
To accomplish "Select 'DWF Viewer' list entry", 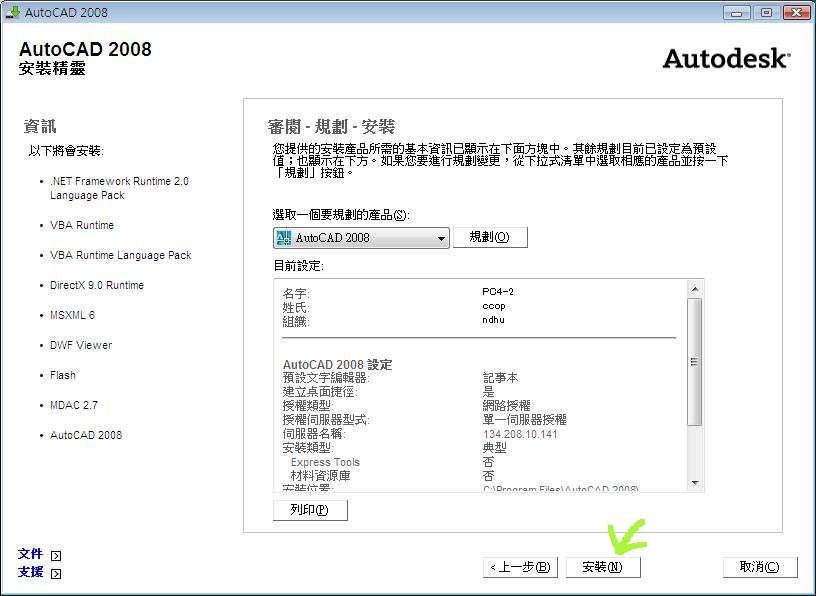I will point(81,345).
